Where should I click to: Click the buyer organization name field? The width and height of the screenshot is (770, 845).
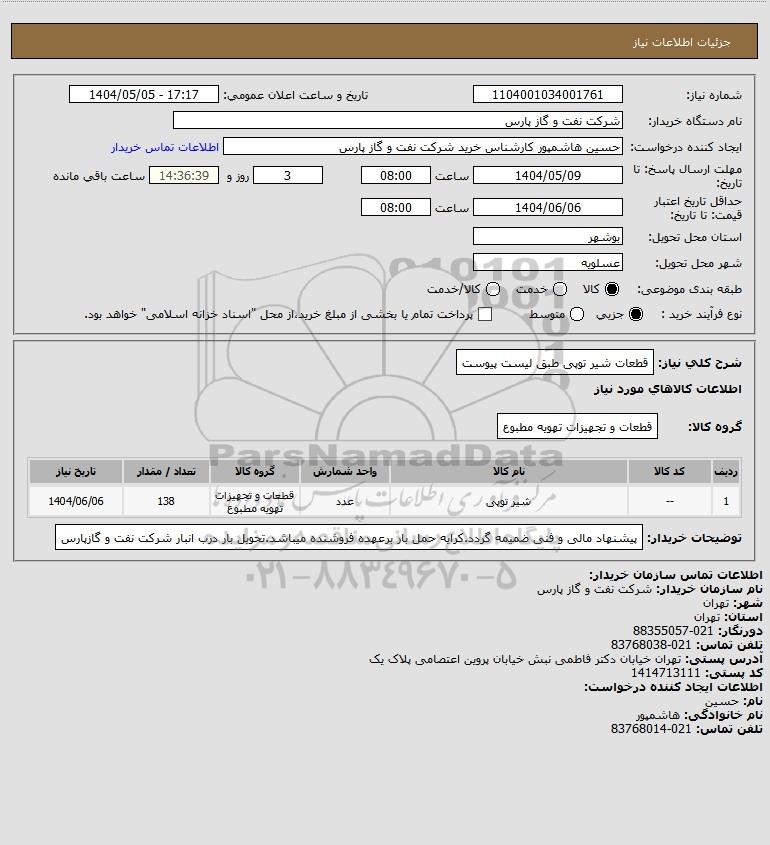click(x=398, y=121)
